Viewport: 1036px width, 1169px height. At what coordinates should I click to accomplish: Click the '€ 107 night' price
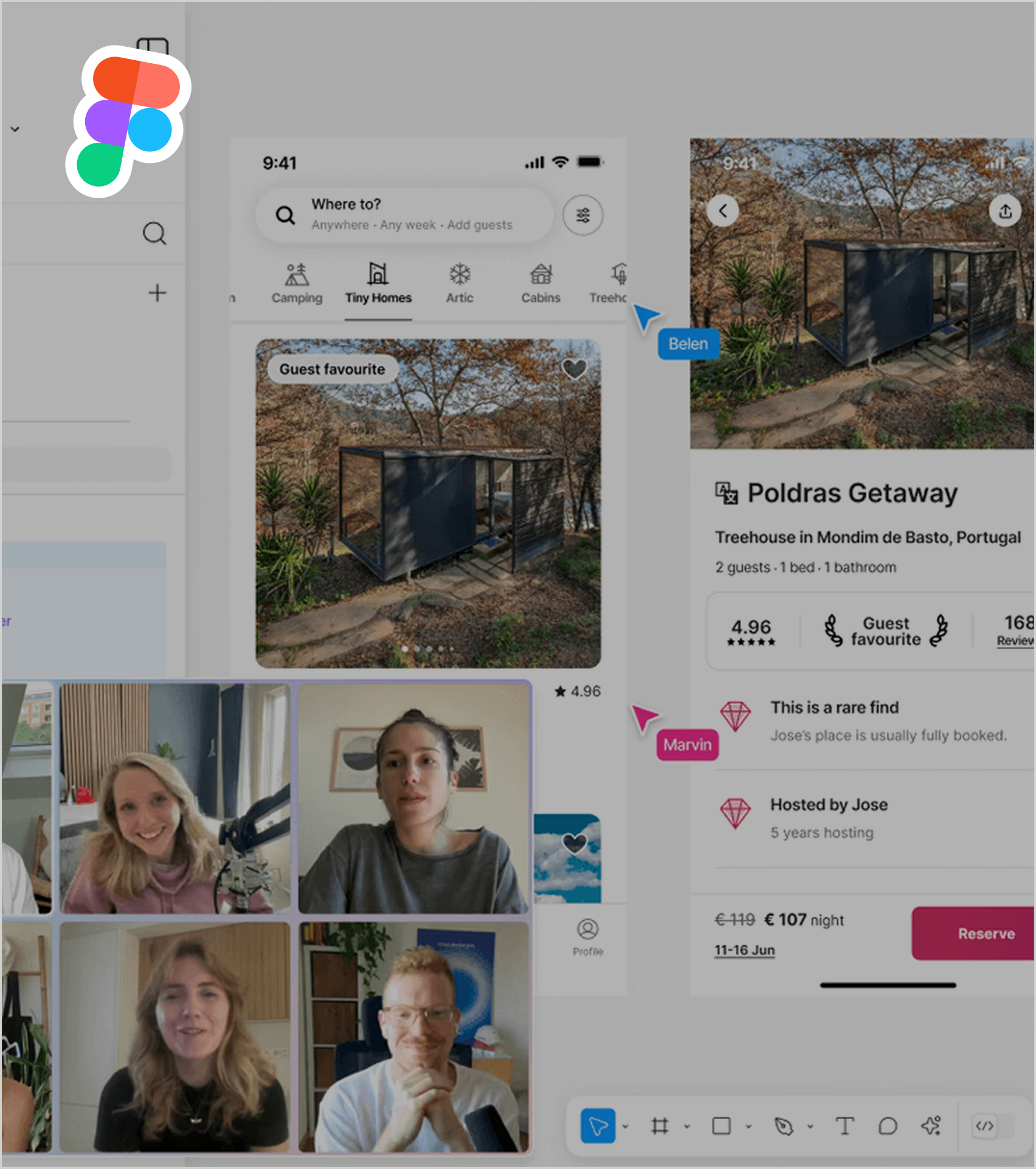tap(804, 920)
